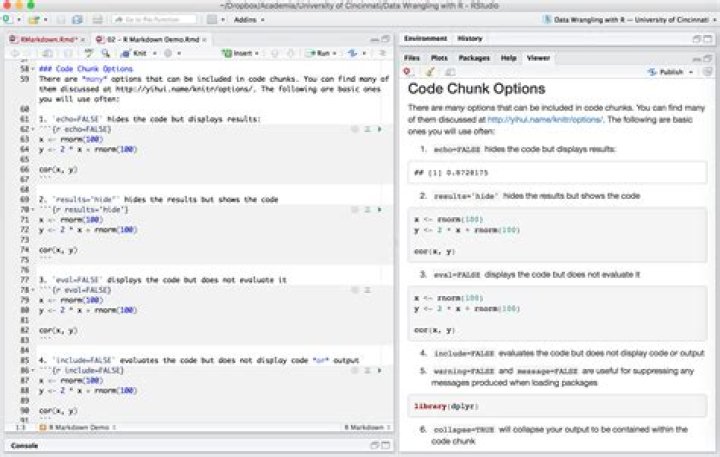This screenshot has width=720, height=457.
Task: Run all chunks above echo=FALSE chunk
Action: 367,130
